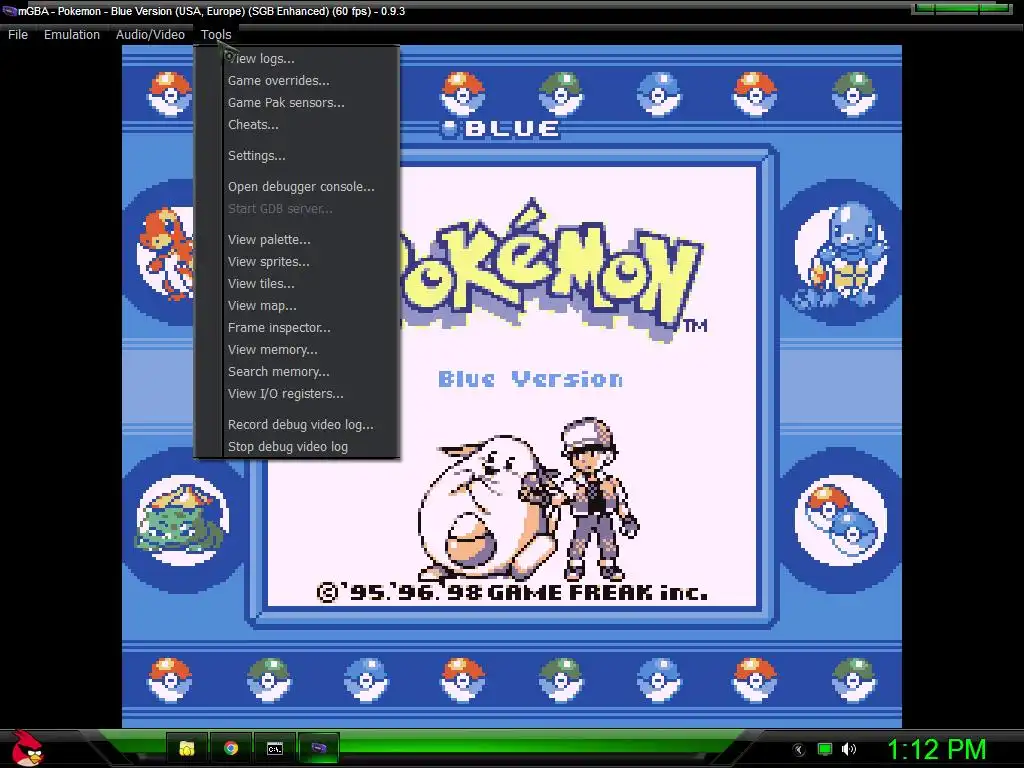Click the GAME FREAK inc. copyright text
This screenshot has height=768, width=1024.
click(x=513, y=592)
